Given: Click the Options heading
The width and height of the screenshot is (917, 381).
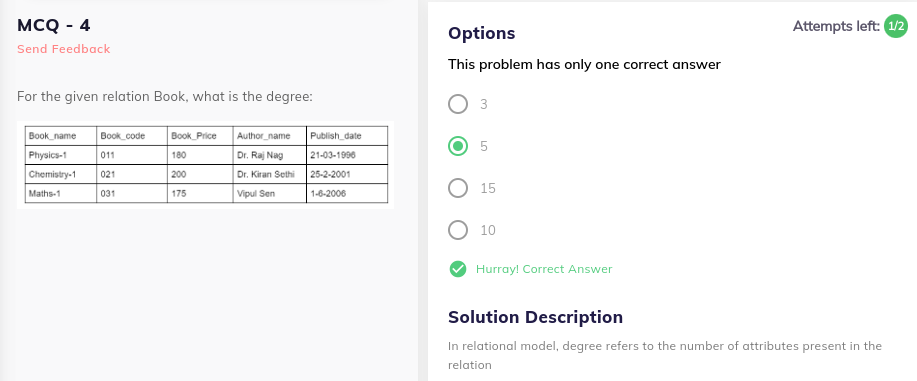Looking at the screenshot, I should tap(481, 33).
